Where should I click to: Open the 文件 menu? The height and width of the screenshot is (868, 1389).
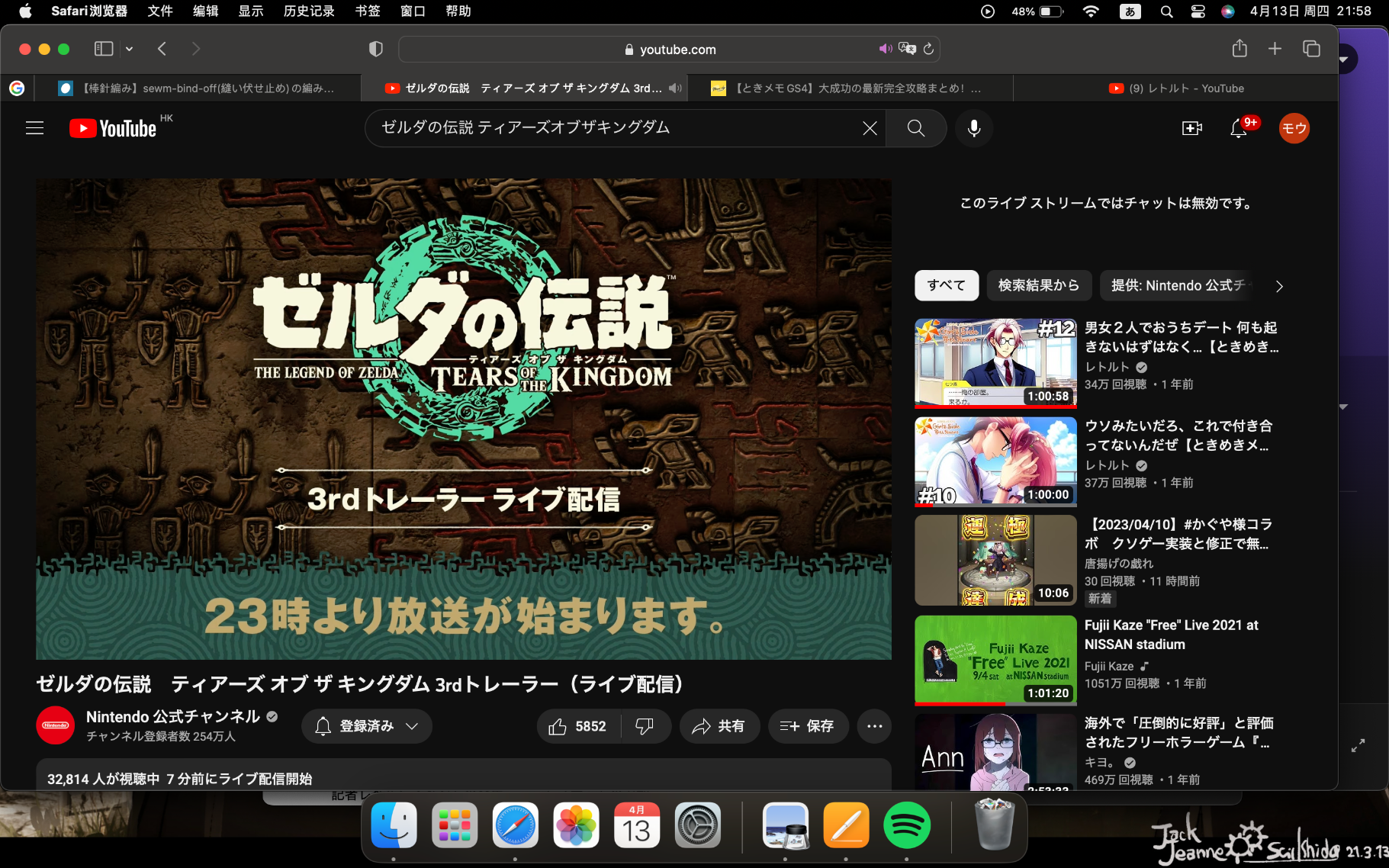(x=160, y=11)
